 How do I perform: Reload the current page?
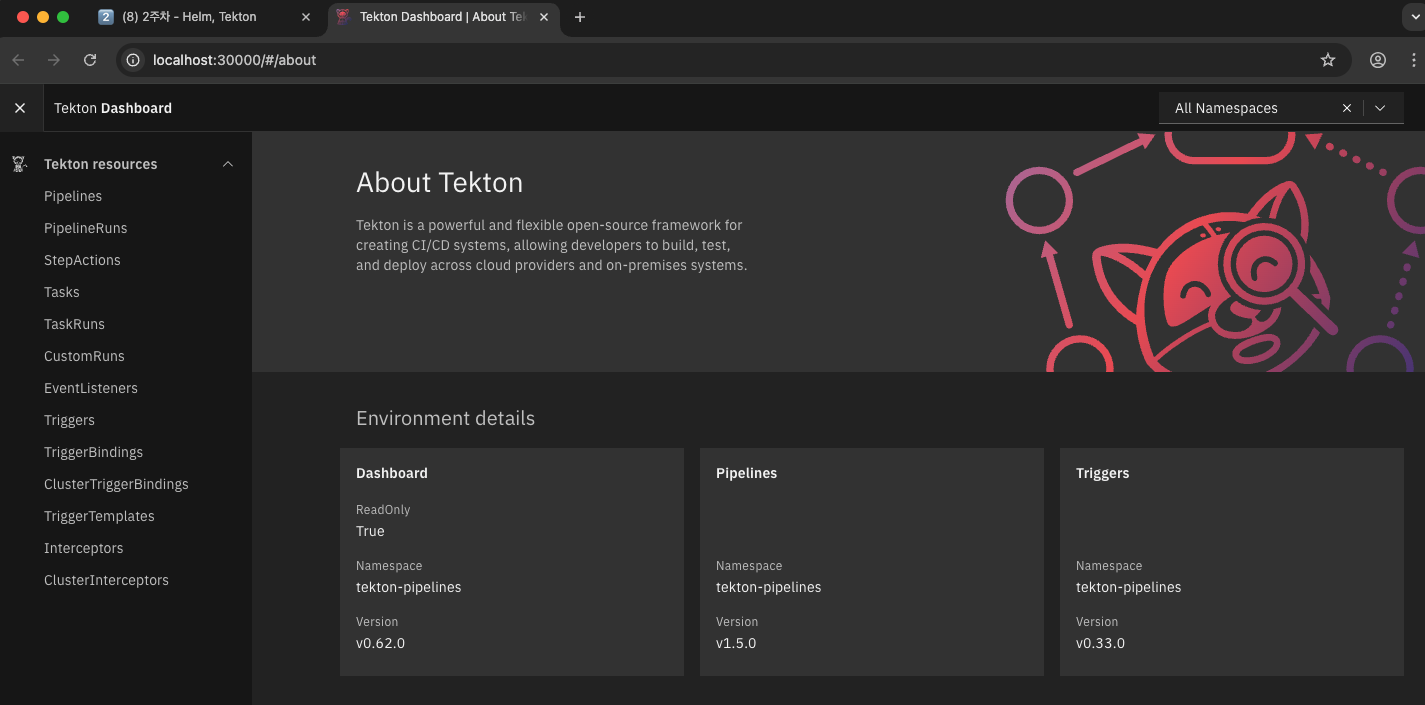[90, 60]
